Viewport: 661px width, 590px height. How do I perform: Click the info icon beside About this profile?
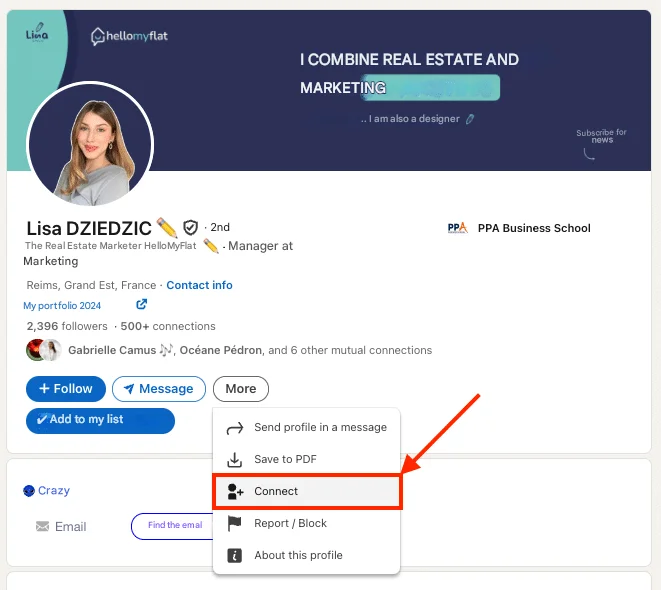pos(234,555)
